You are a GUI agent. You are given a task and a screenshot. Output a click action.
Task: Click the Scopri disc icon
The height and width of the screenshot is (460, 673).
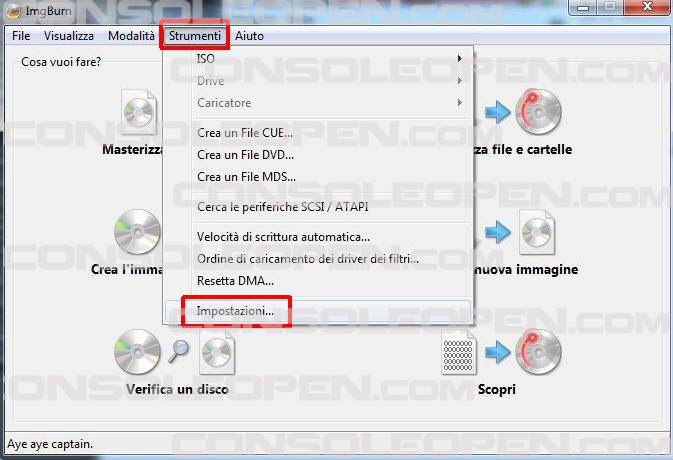(x=539, y=352)
